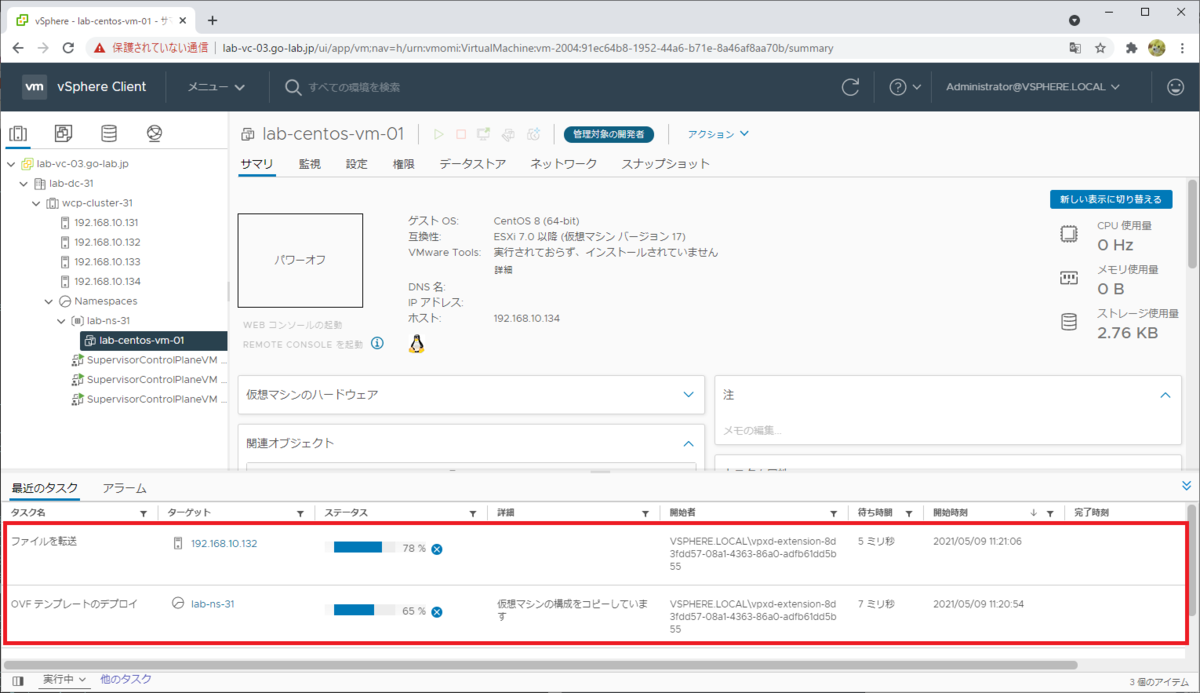
Task: Toggle column chooser icon at bottom left
Action: pos(18,680)
